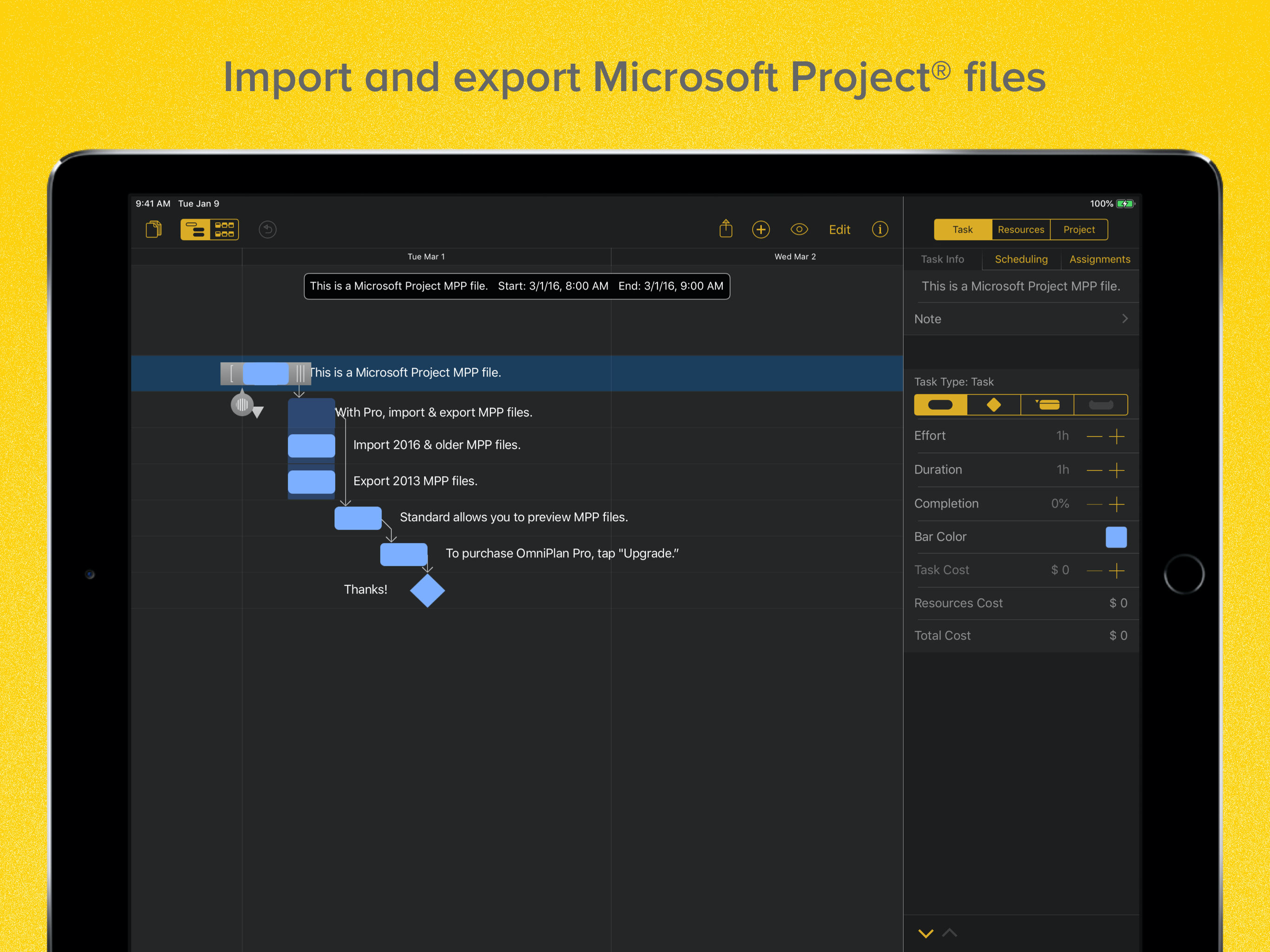Viewport: 1270px width, 952px height.
Task: Open the Bar Color swatch
Action: pos(1116,537)
